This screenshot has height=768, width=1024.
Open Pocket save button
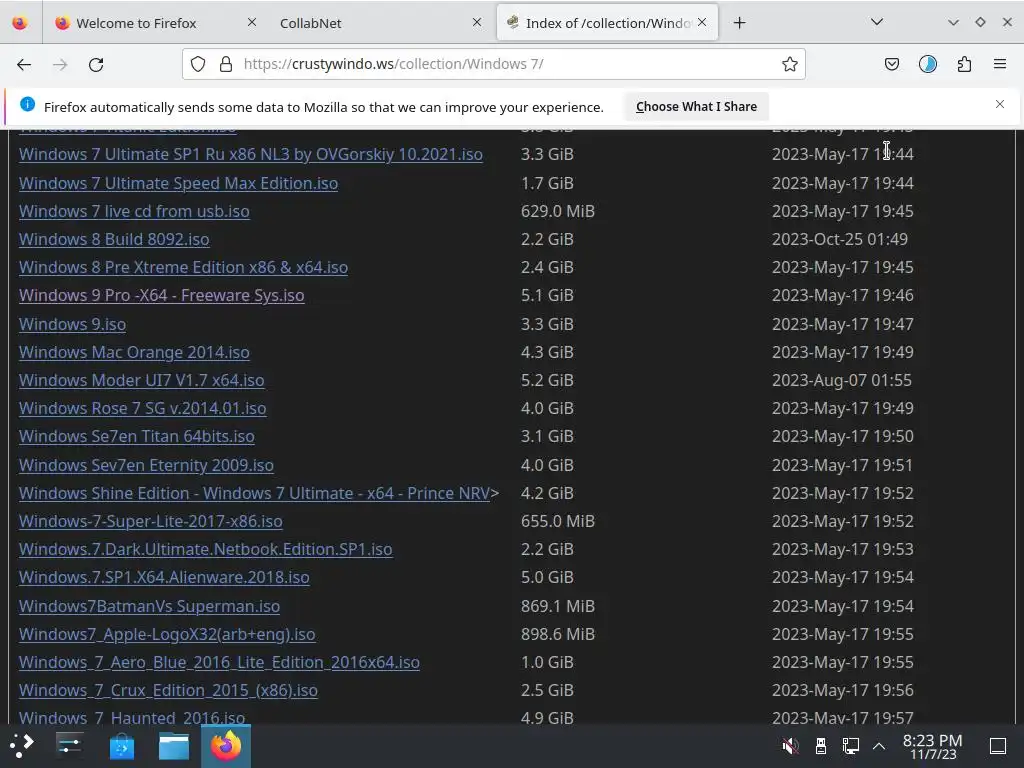891,64
